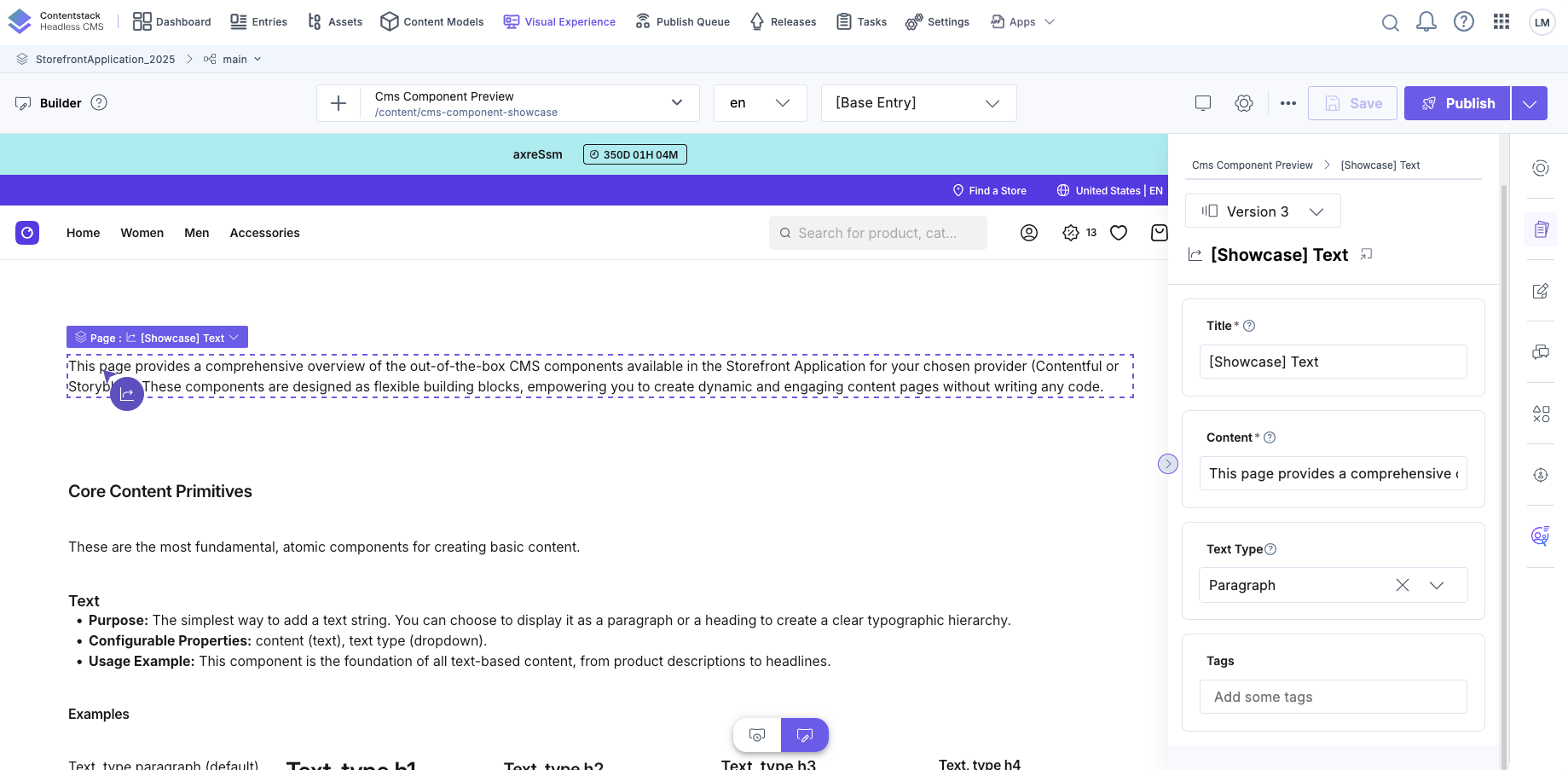The width and height of the screenshot is (1568, 770).
Task: Click the search icon in top bar
Action: 1390,22
